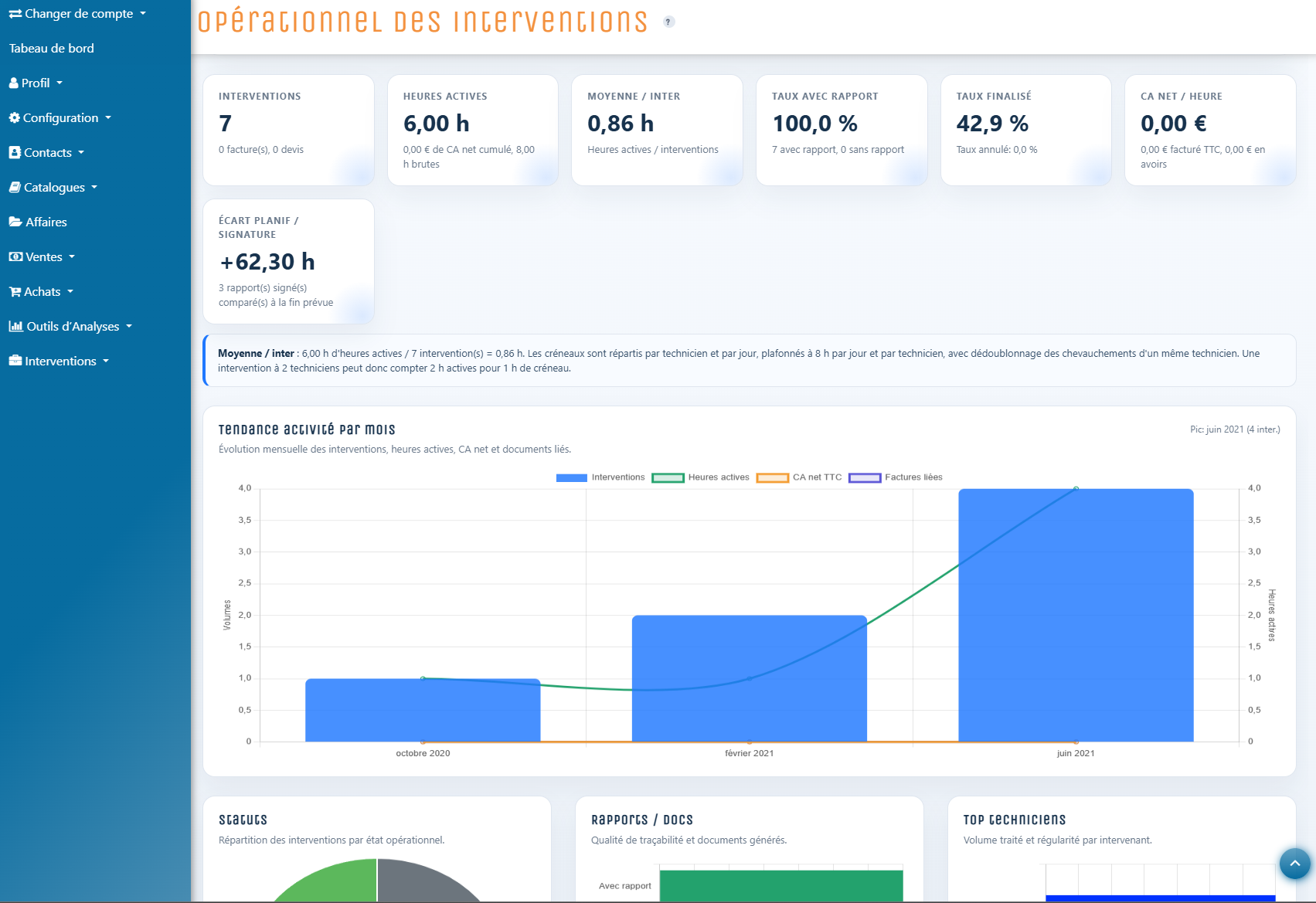Toggle the Factures liées legend swatch
Viewport: 1316px width, 903px height.
[x=865, y=477]
